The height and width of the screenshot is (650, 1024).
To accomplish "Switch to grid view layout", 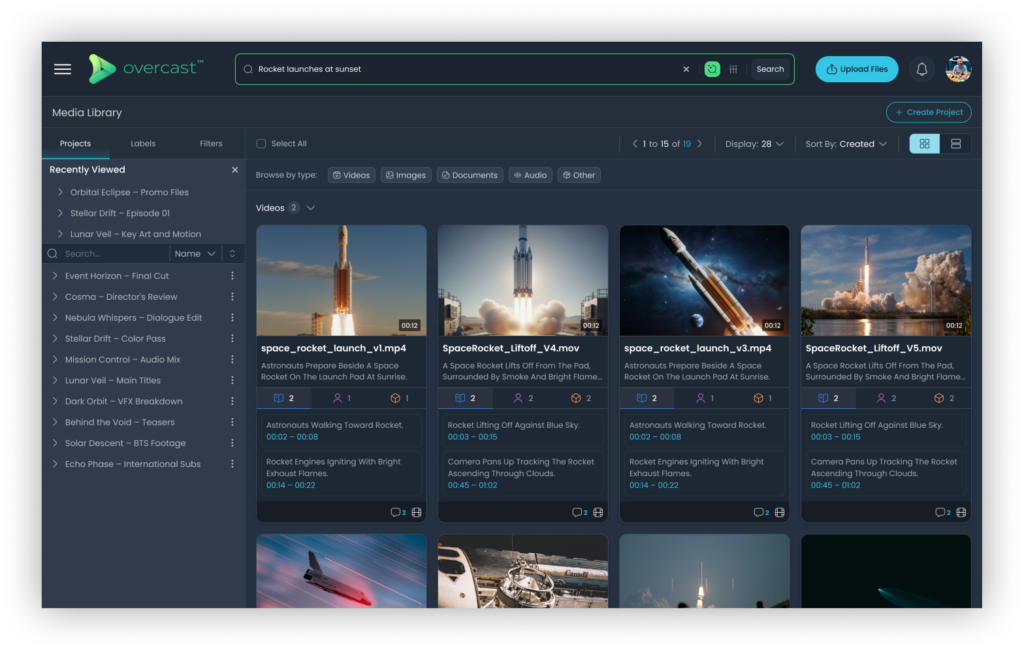I will click(x=924, y=144).
